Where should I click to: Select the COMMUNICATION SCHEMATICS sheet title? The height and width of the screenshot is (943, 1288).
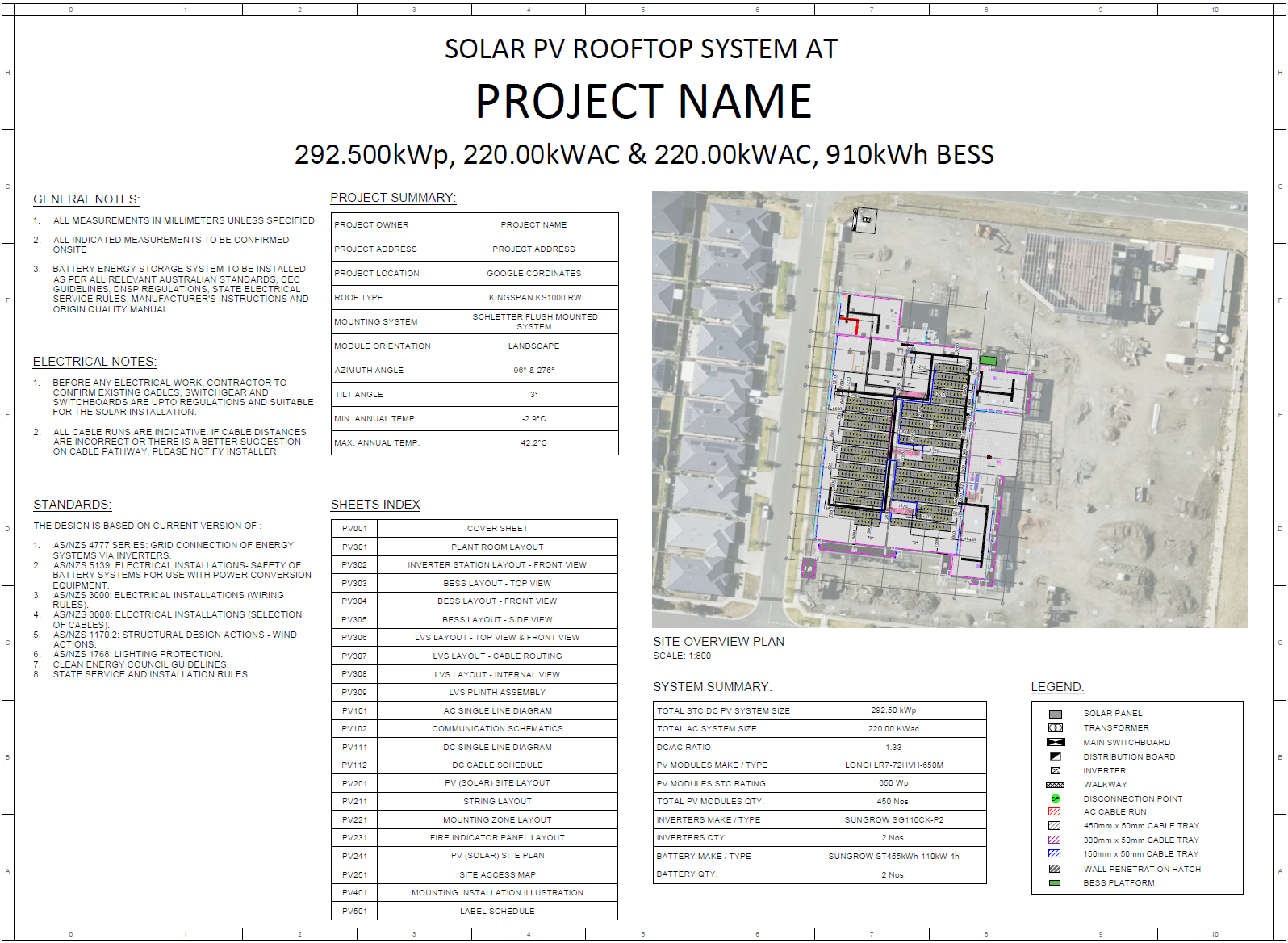point(497,729)
